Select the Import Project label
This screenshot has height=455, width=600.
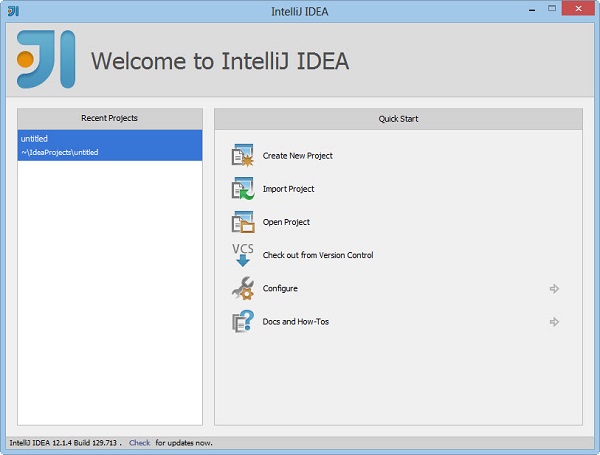[x=288, y=189]
